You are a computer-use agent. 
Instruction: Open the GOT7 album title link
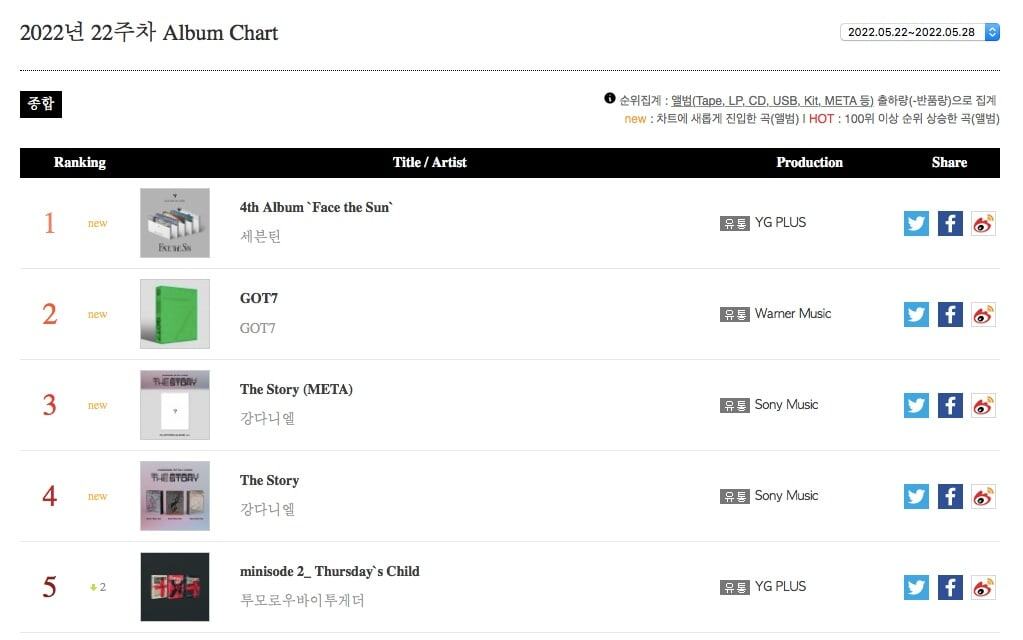click(258, 298)
